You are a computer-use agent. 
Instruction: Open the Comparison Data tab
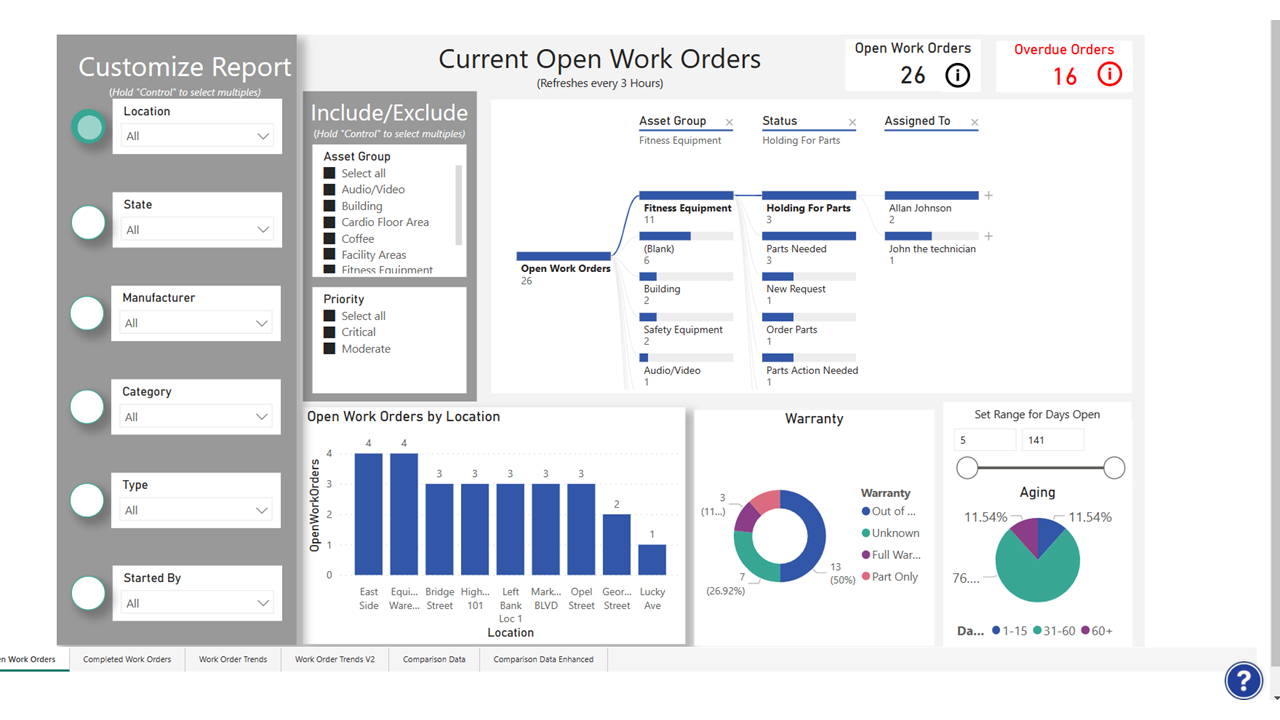point(434,659)
